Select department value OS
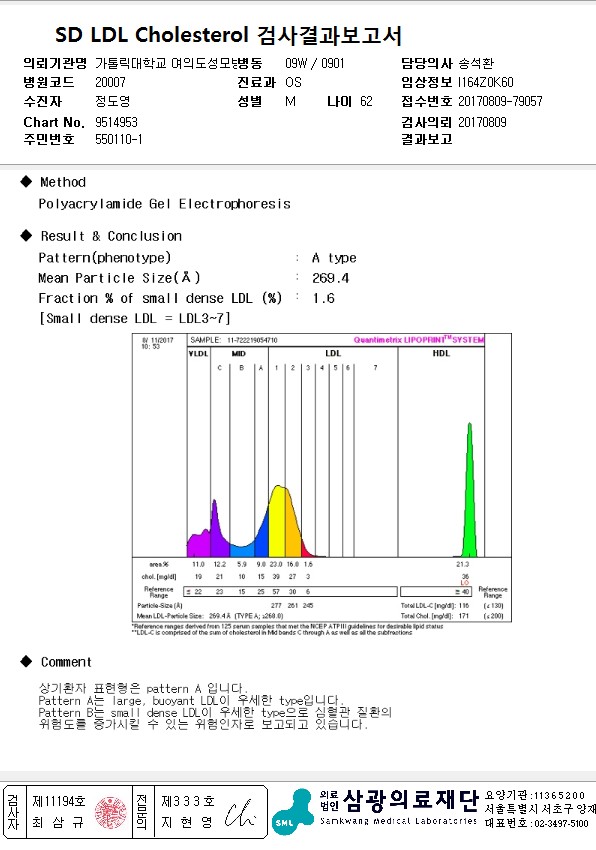 (x=293, y=82)
